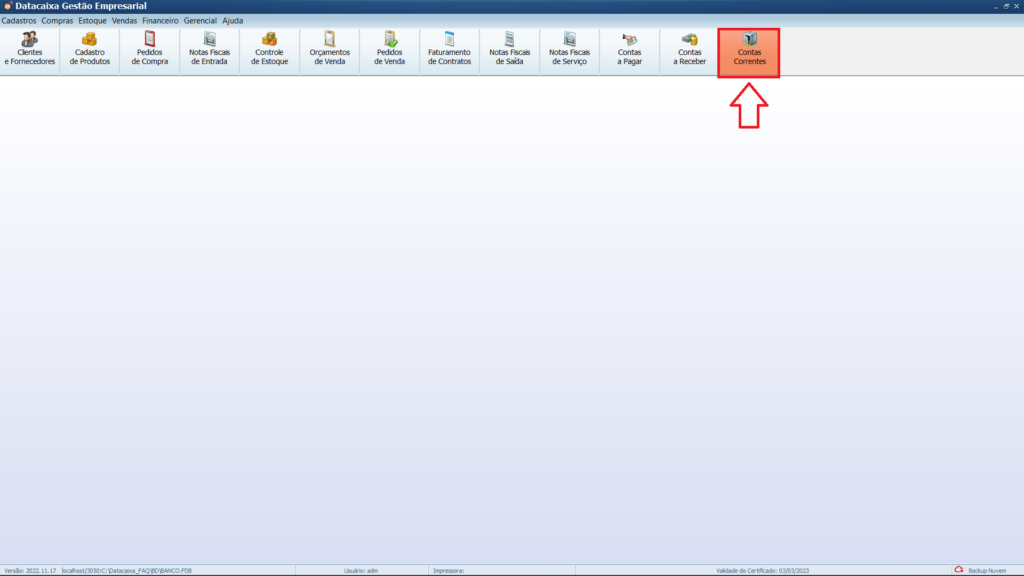
Task: Open Clientes e Fornecedores toolbar icon
Action: coord(30,50)
